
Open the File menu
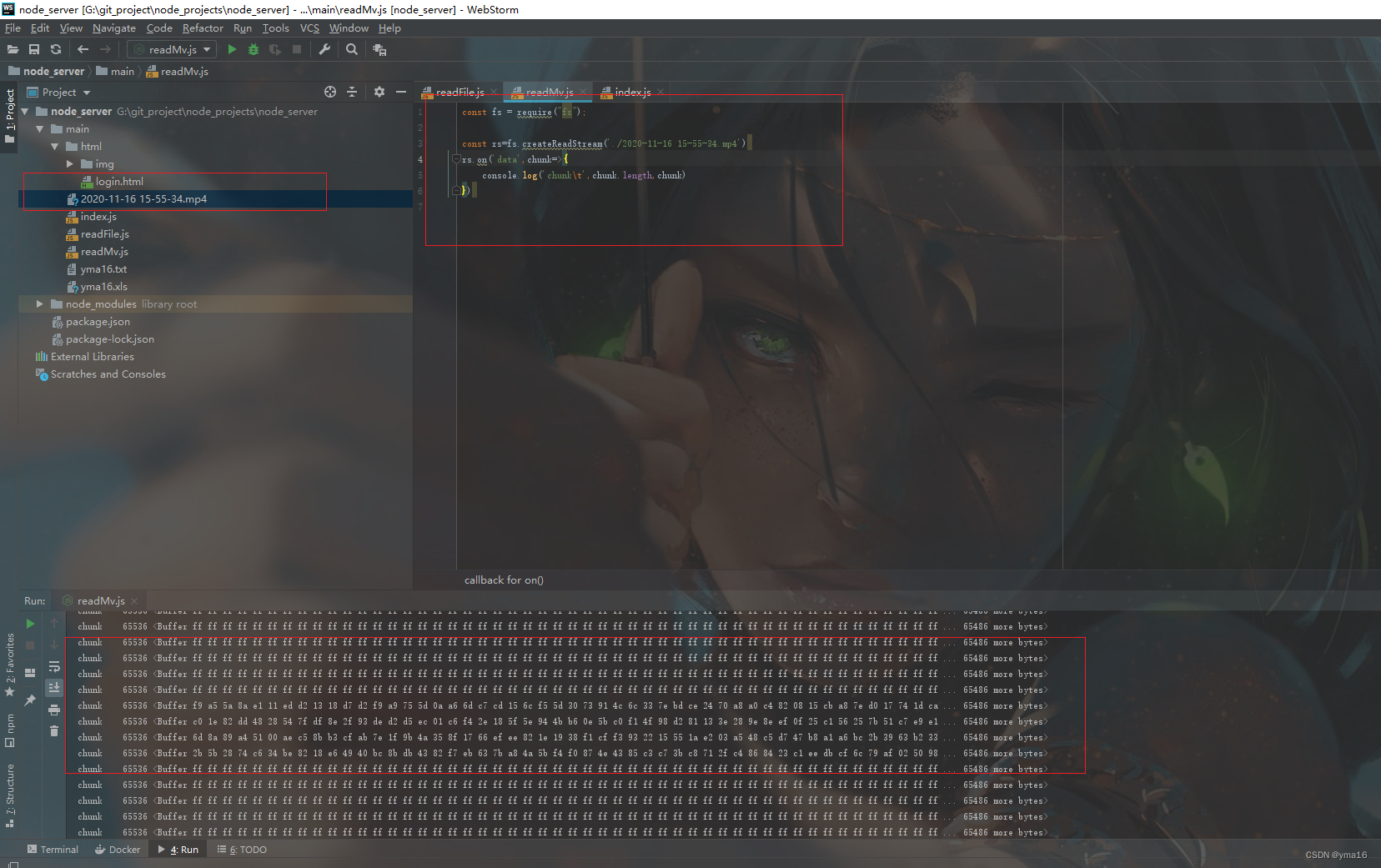[13, 28]
